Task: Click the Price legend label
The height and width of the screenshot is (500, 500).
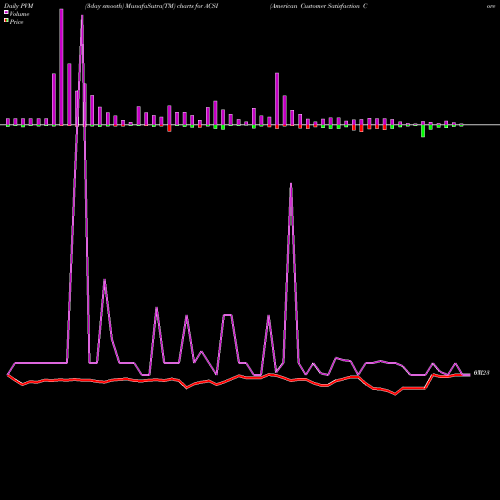Action: tap(16, 22)
